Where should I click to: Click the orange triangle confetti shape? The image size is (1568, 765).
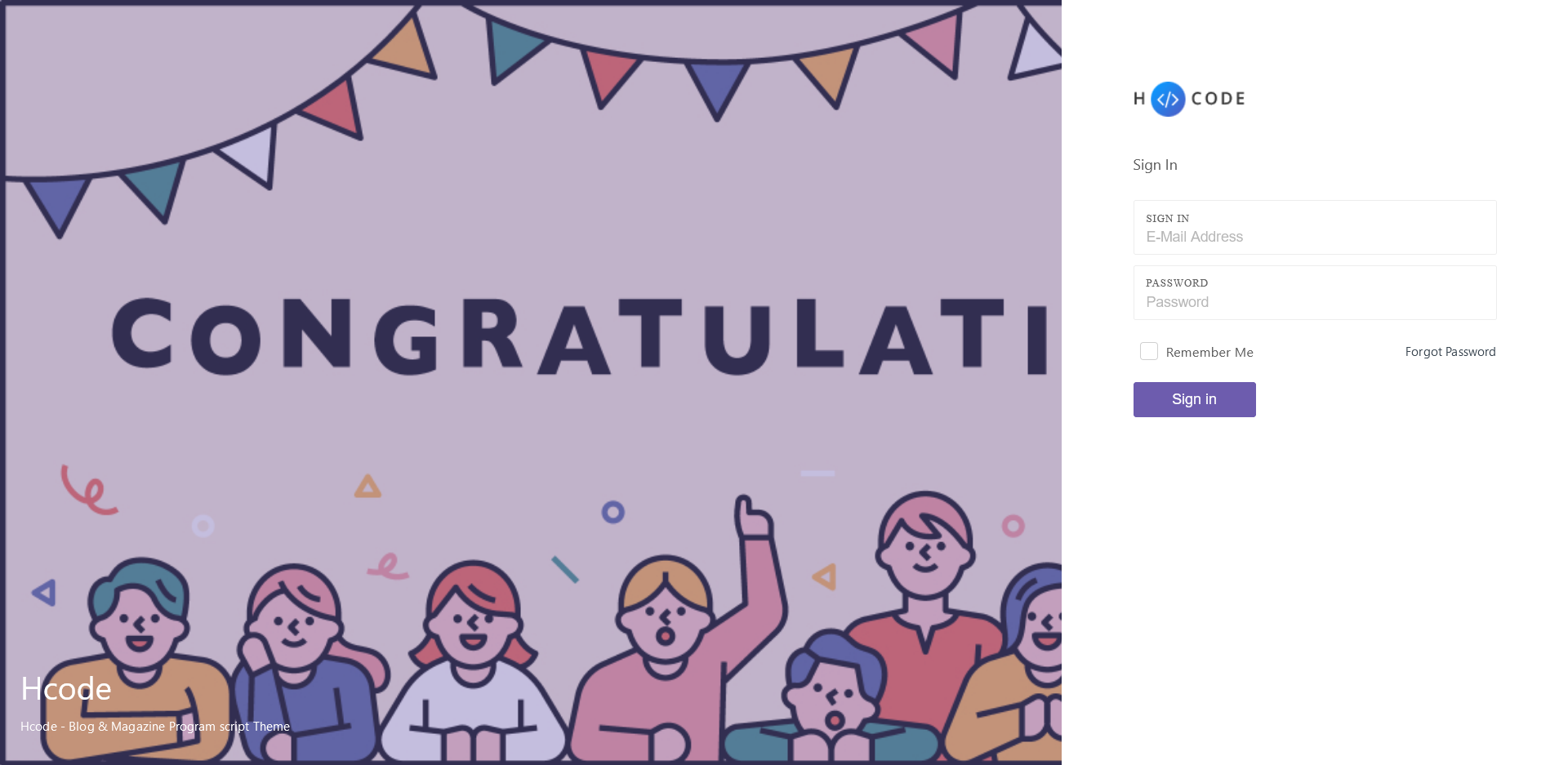pyautogui.click(x=367, y=487)
